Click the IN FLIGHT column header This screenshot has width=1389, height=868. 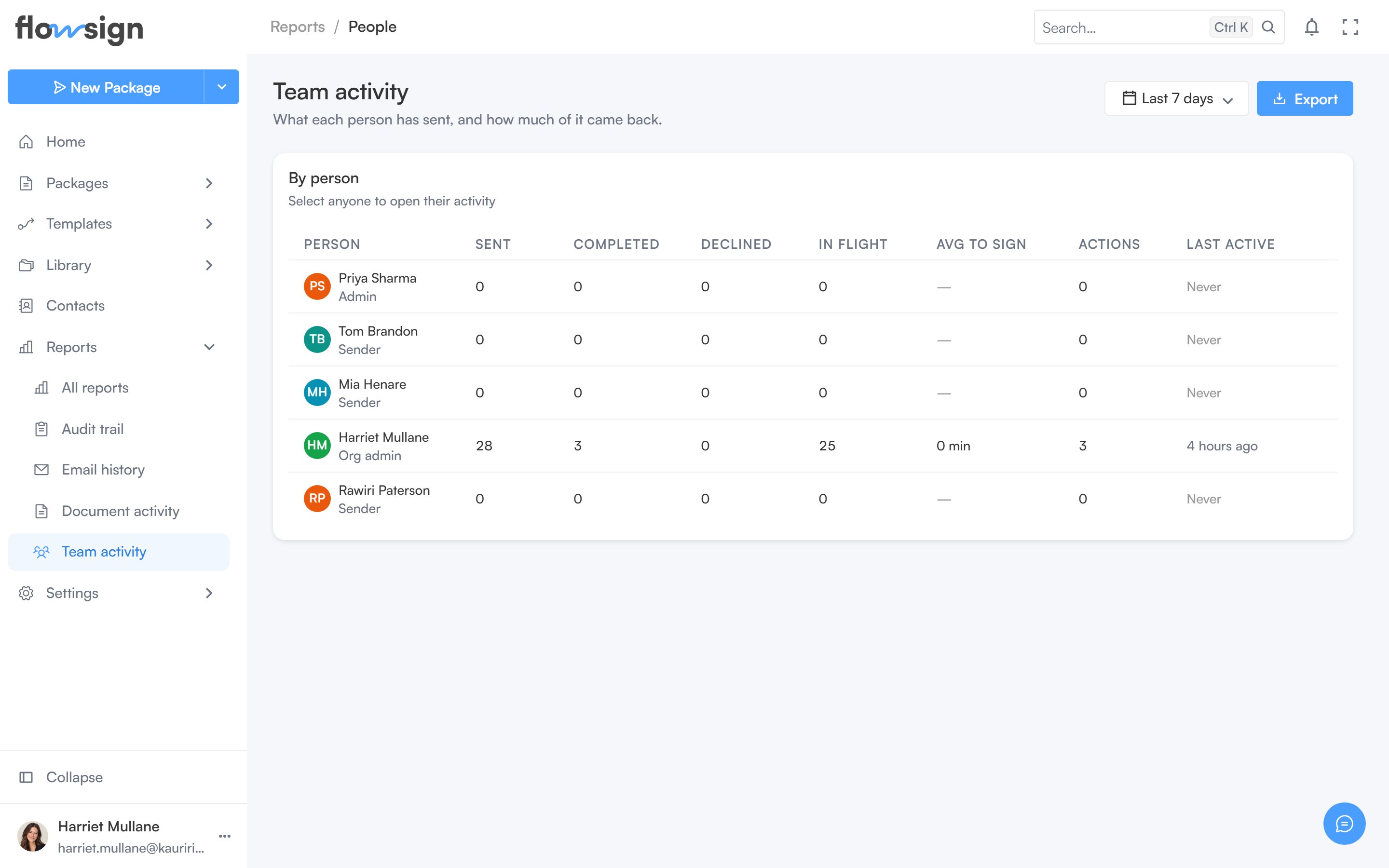(853, 244)
